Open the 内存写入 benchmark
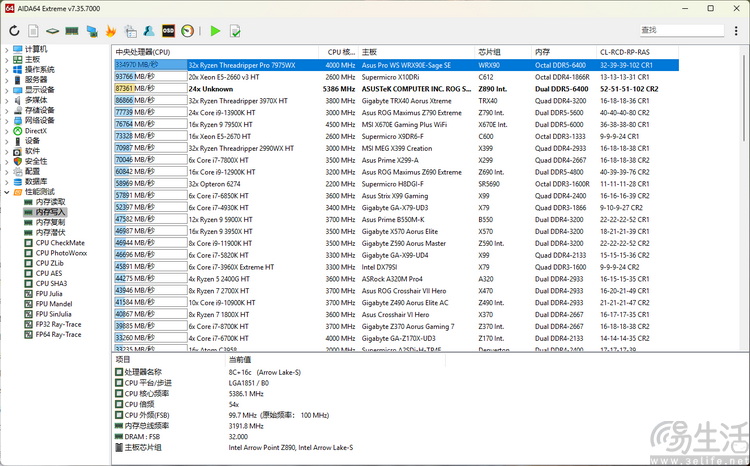Screen dimensions: 750x466 coord(50,212)
